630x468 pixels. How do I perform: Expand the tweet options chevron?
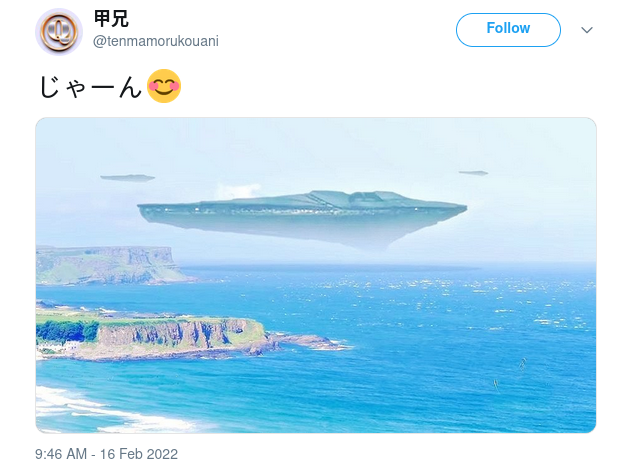587,30
